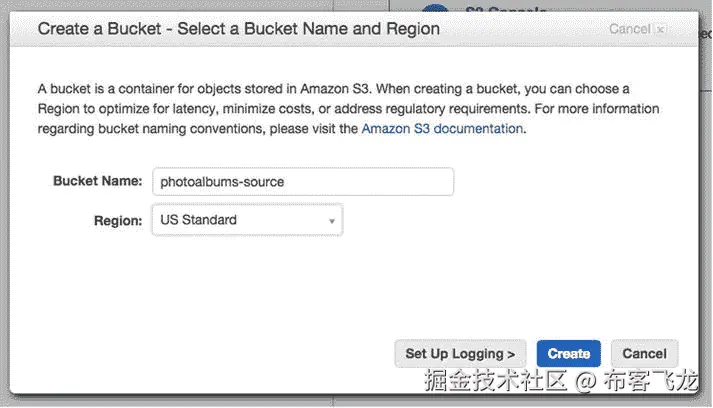
Task: Click the blue Create button
Action: 568,353
